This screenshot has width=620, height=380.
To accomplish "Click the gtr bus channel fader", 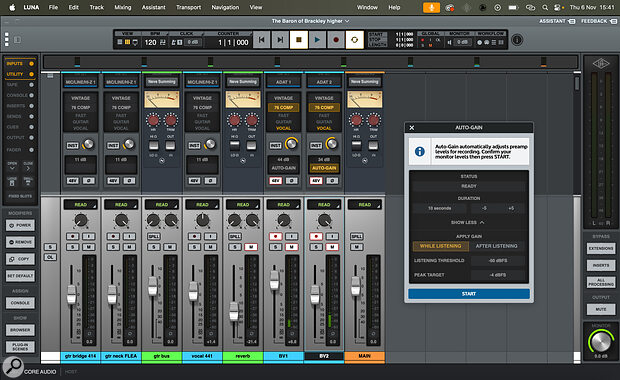I will (x=153, y=286).
